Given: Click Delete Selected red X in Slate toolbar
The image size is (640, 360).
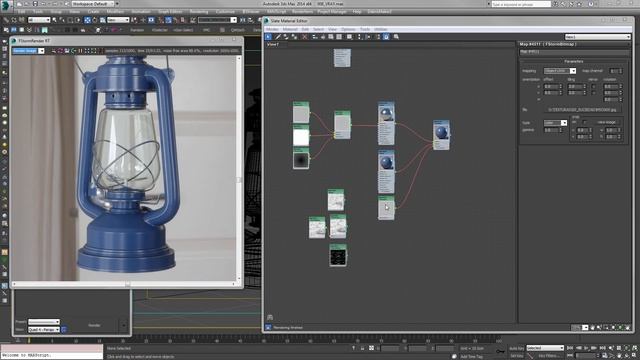Looking at the screenshot, I should point(304,37).
